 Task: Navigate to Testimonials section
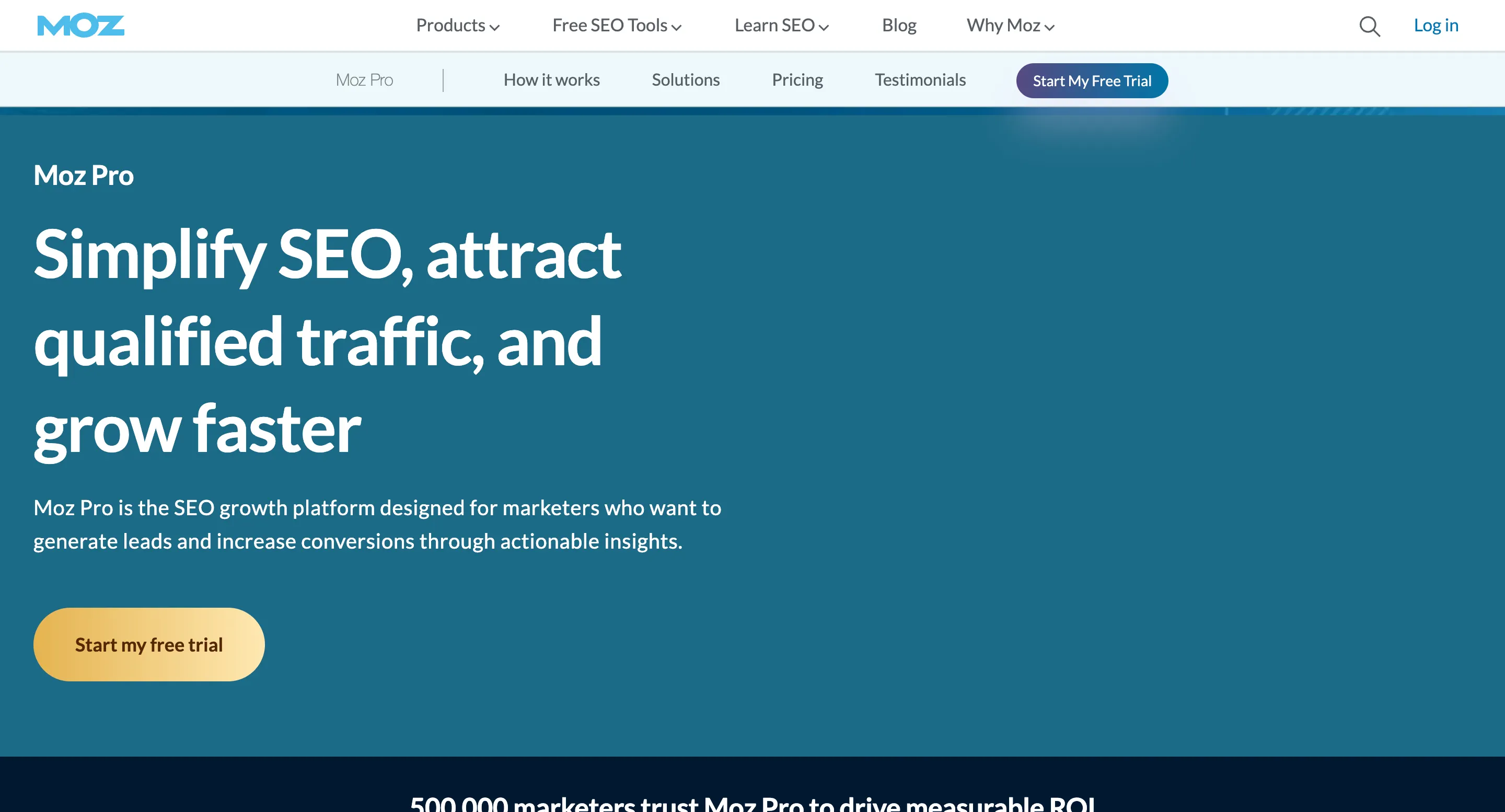click(920, 80)
